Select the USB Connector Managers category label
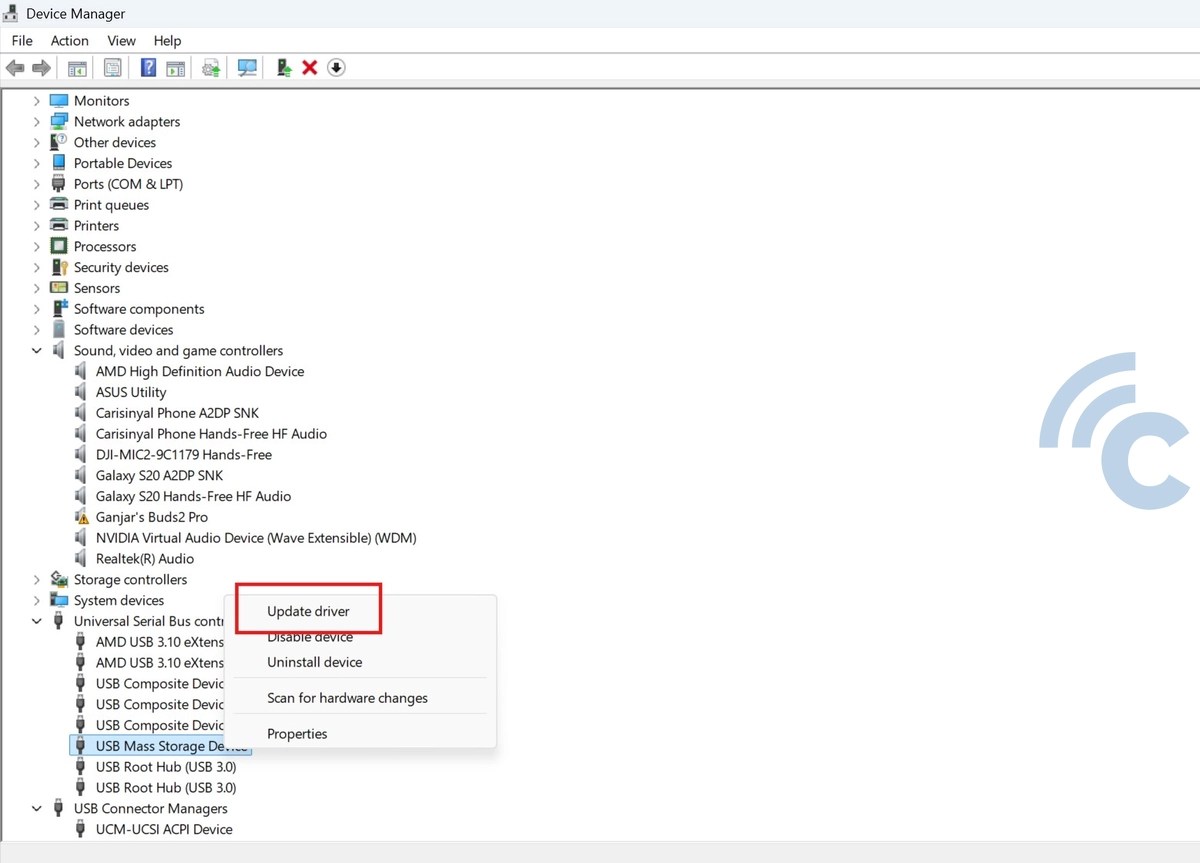 point(151,809)
